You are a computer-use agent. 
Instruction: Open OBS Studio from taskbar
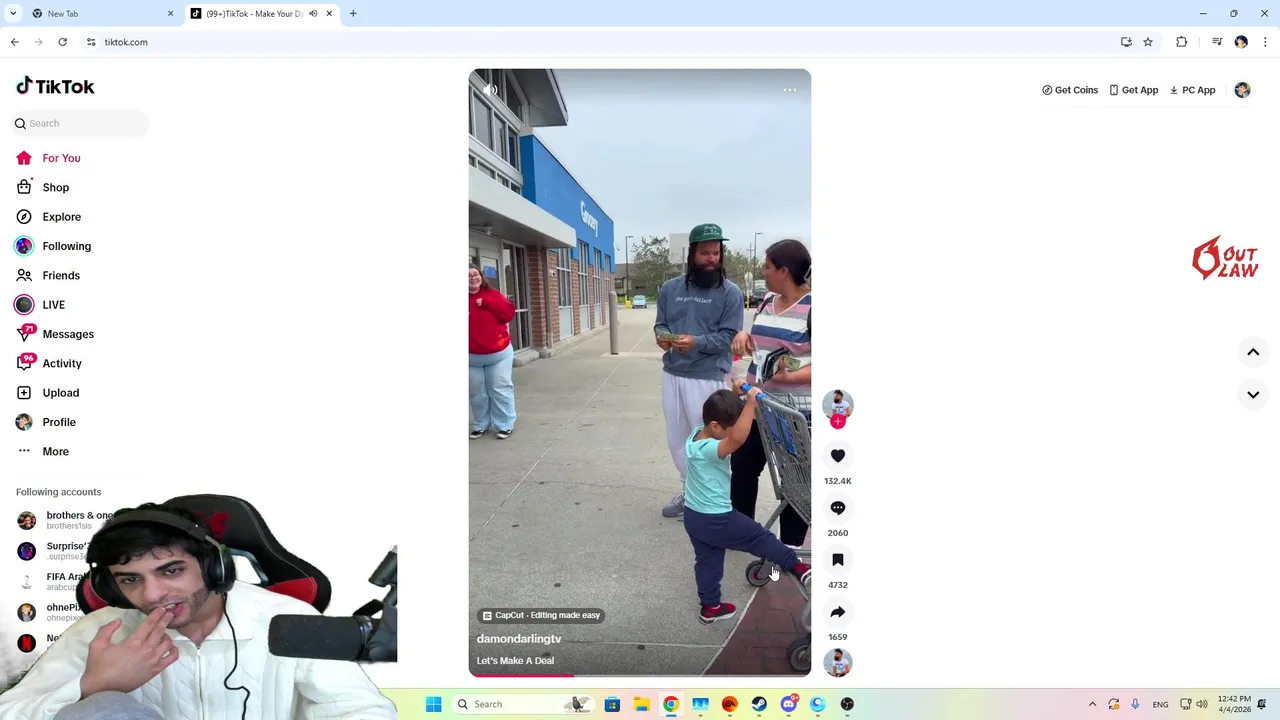(847, 704)
